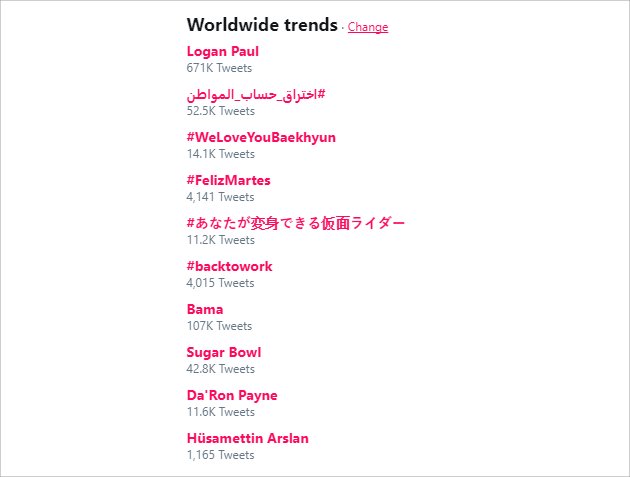Select the Da'Ron Payne trend
This screenshot has height=477, width=630.
232,395
